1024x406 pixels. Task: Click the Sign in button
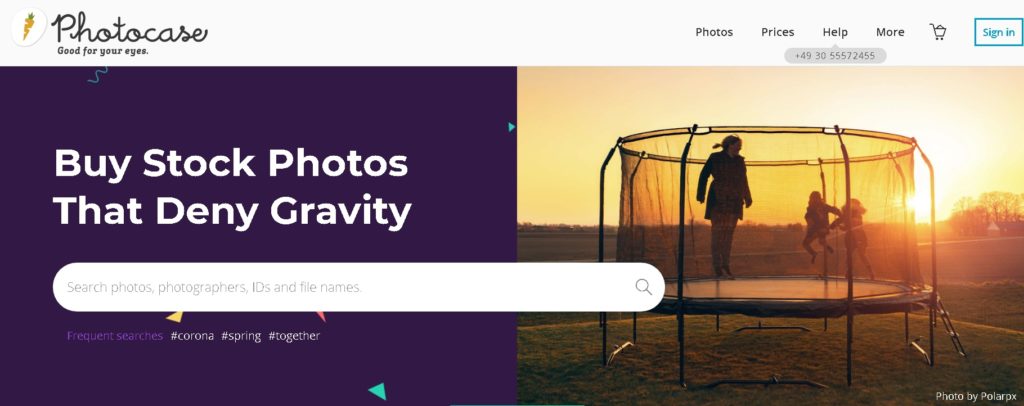[x=999, y=32]
